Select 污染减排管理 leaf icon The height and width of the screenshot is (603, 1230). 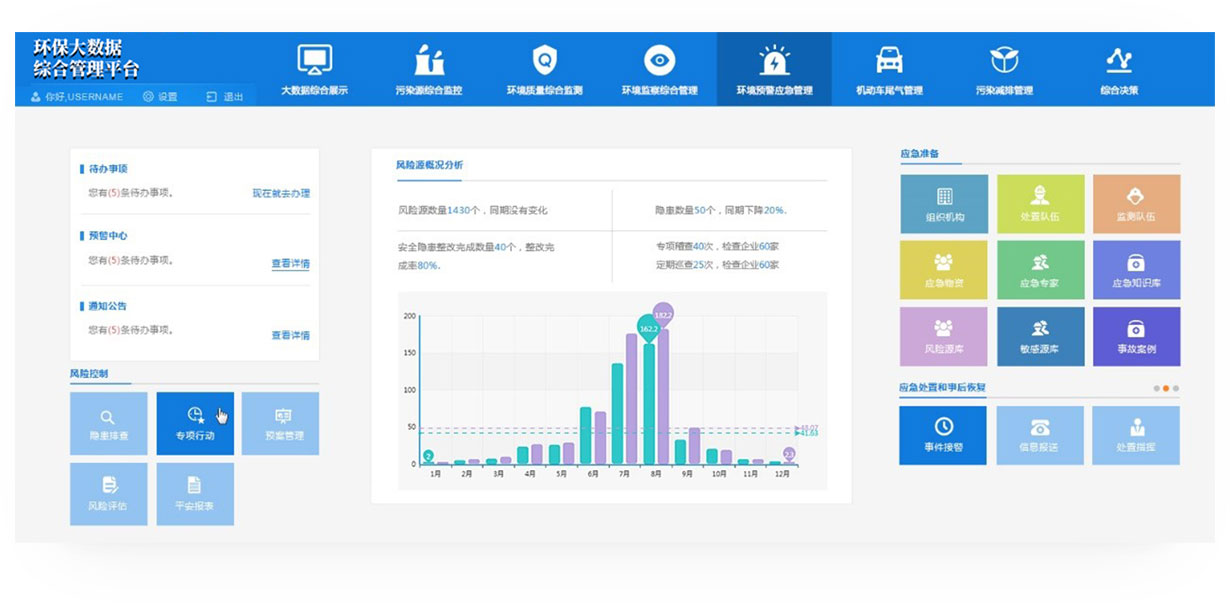click(1004, 60)
